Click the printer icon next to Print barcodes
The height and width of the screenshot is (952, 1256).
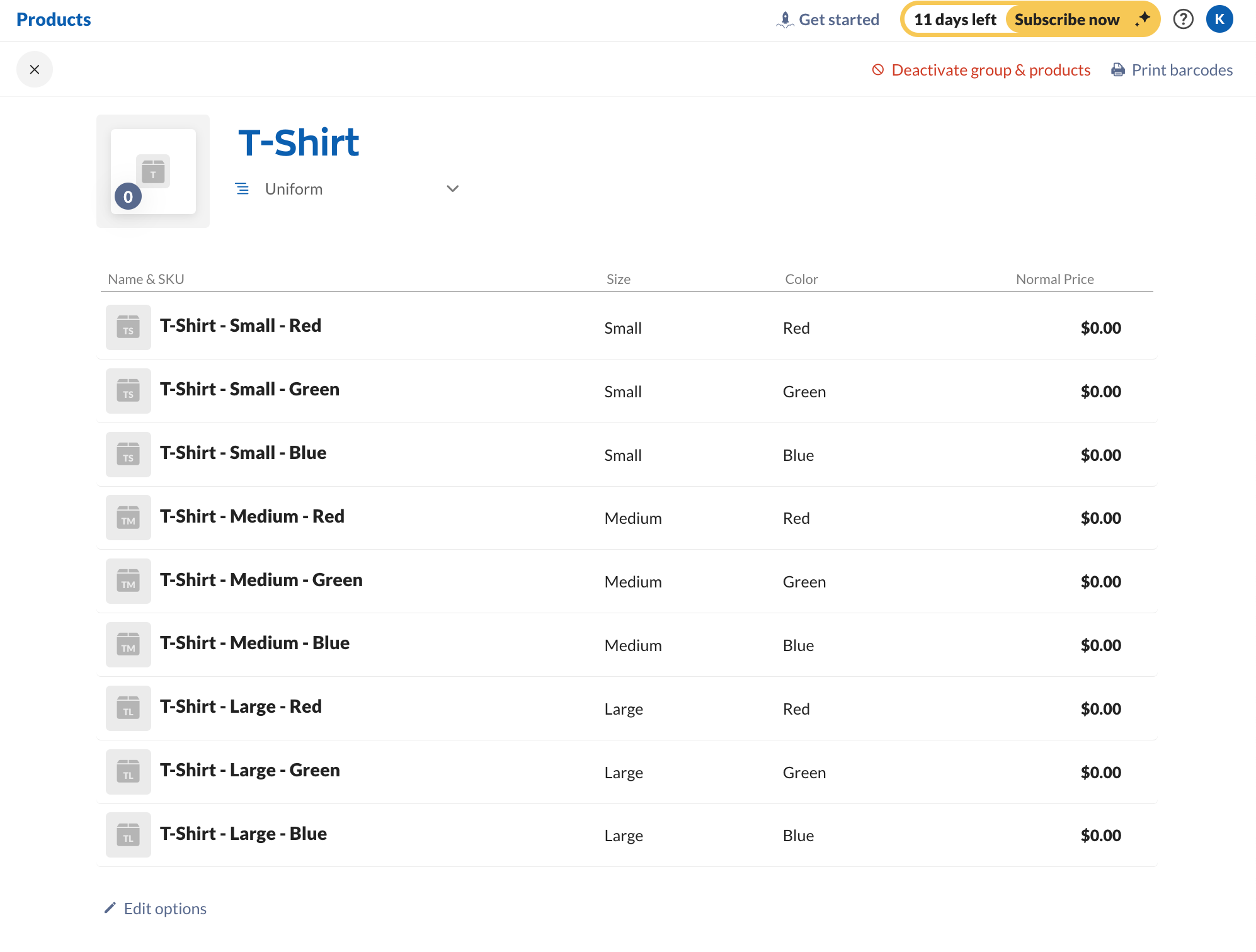[x=1118, y=69]
